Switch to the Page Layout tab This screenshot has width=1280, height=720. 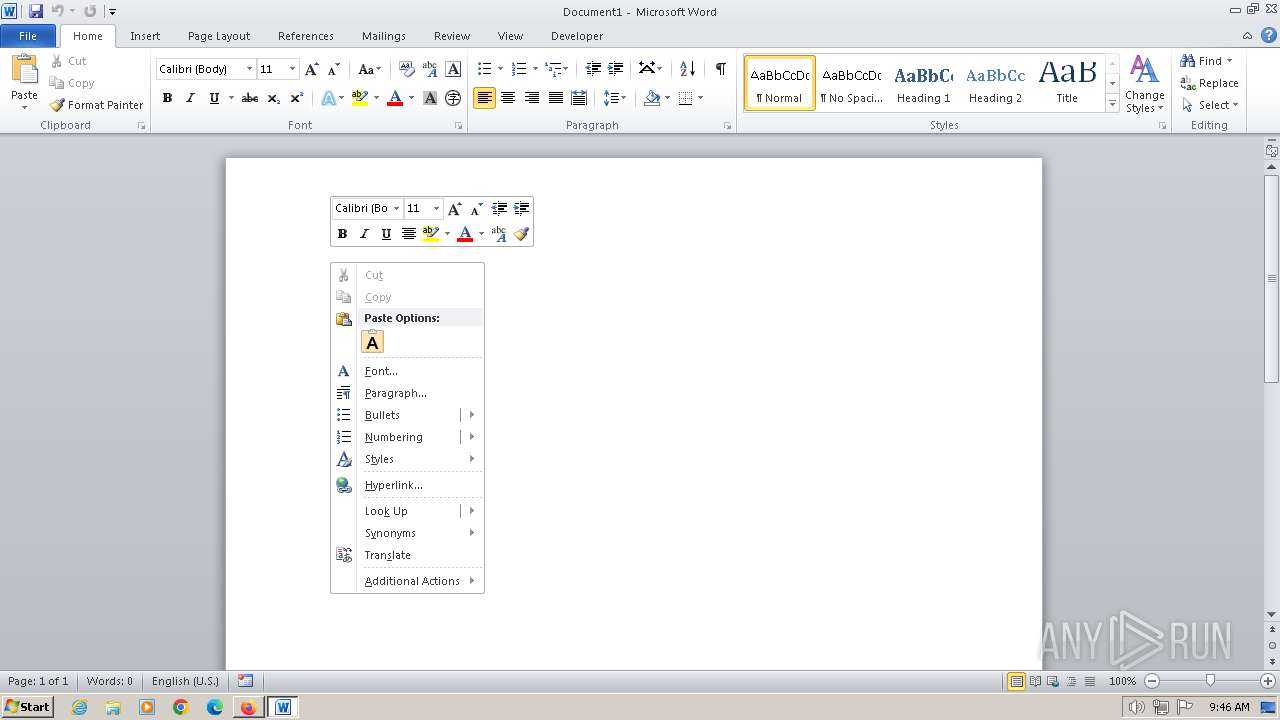coord(219,36)
